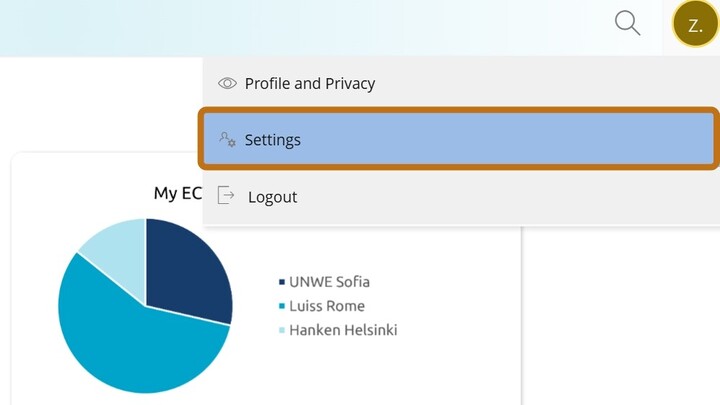Click the search magnifier icon
Image resolution: width=720 pixels, height=405 pixels.
627,24
